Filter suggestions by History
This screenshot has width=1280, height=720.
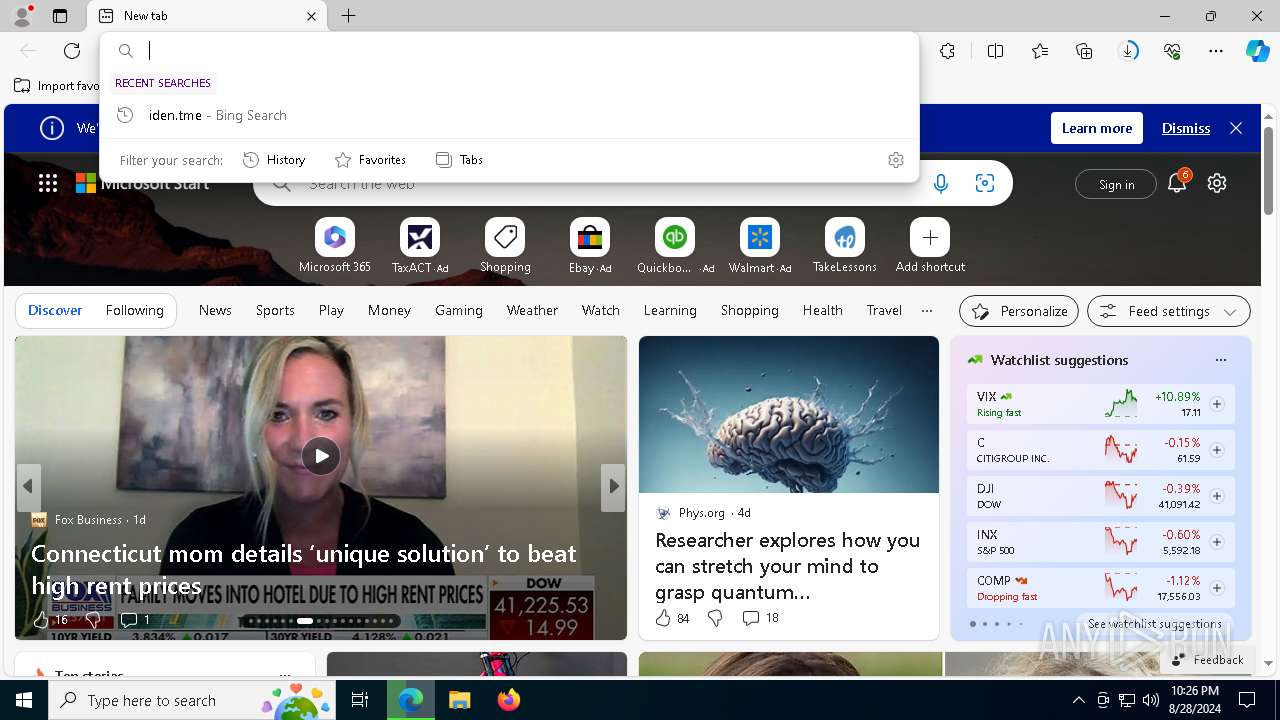tap(274, 160)
